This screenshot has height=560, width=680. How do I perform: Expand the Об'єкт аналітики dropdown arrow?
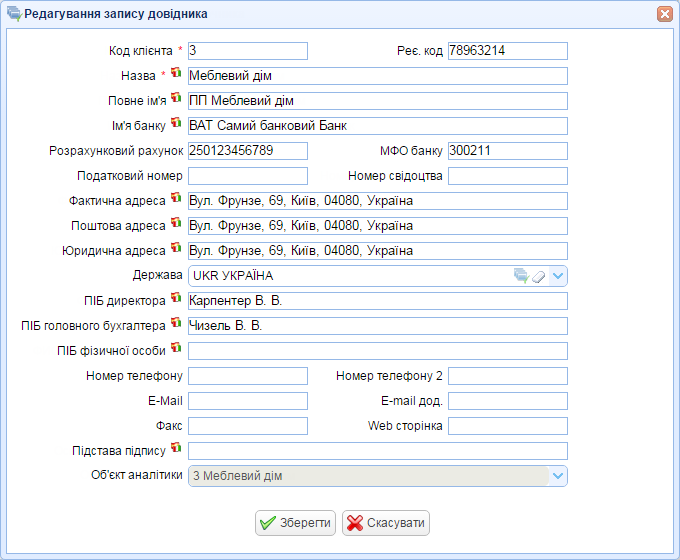pyautogui.click(x=558, y=476)
